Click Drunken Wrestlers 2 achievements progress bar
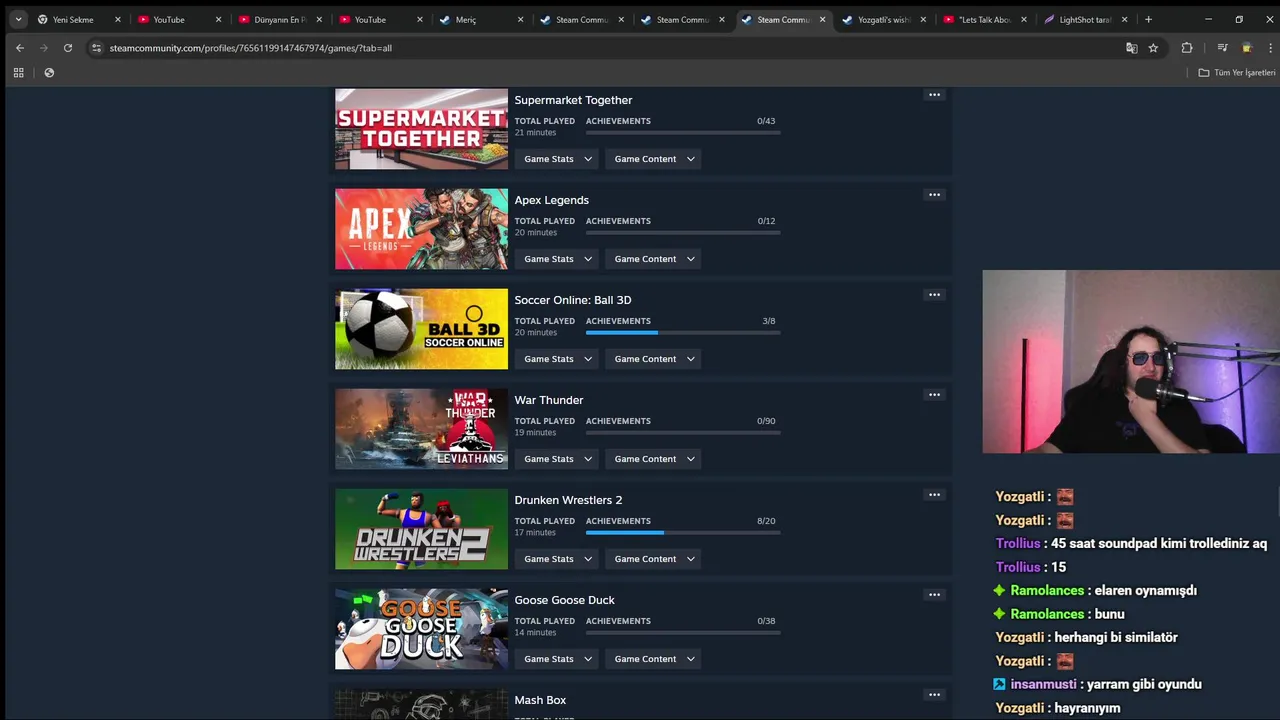 (x=683, y=532)
